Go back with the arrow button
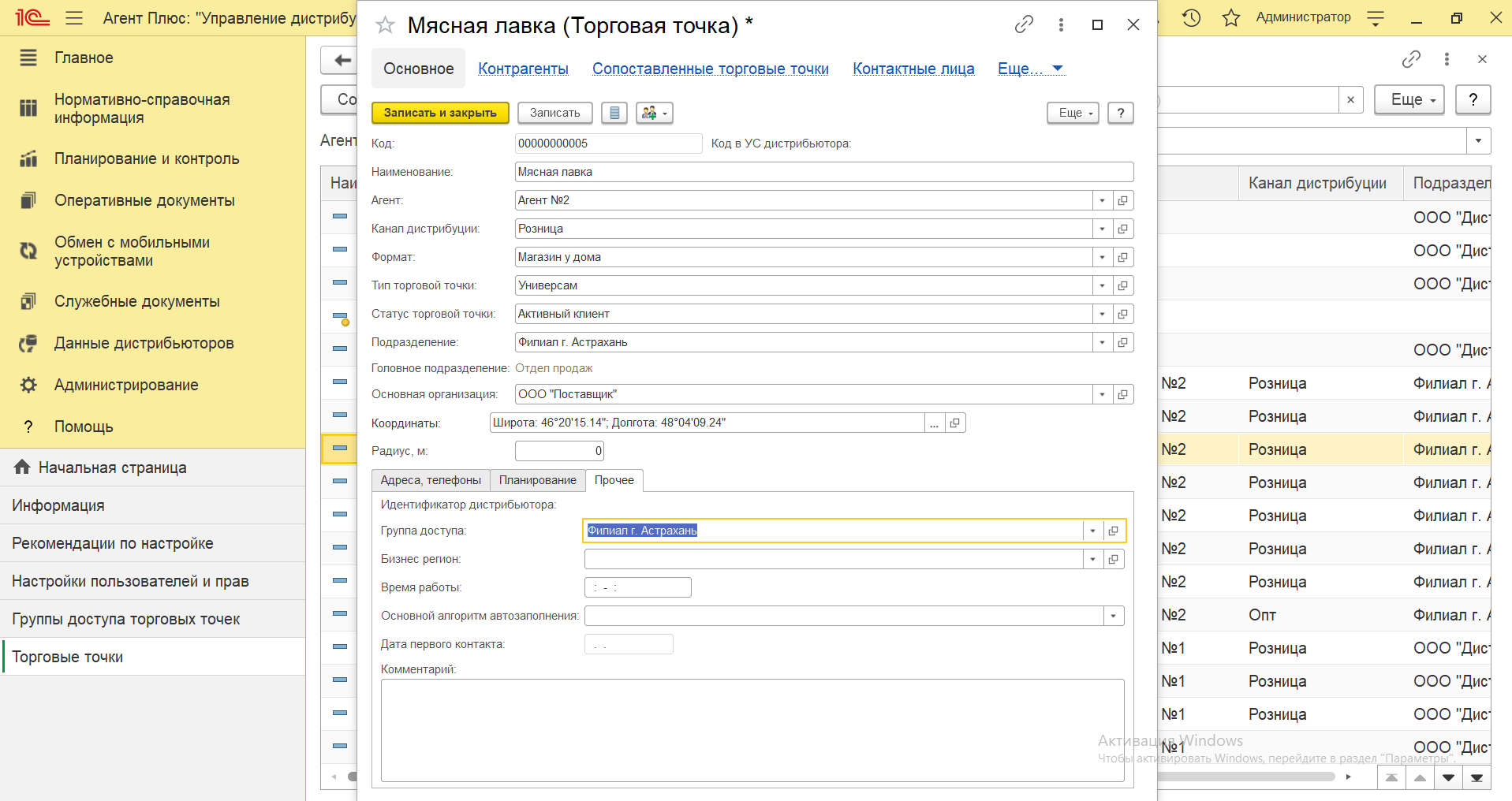The image size is (1512, 801). click(342, 61)
